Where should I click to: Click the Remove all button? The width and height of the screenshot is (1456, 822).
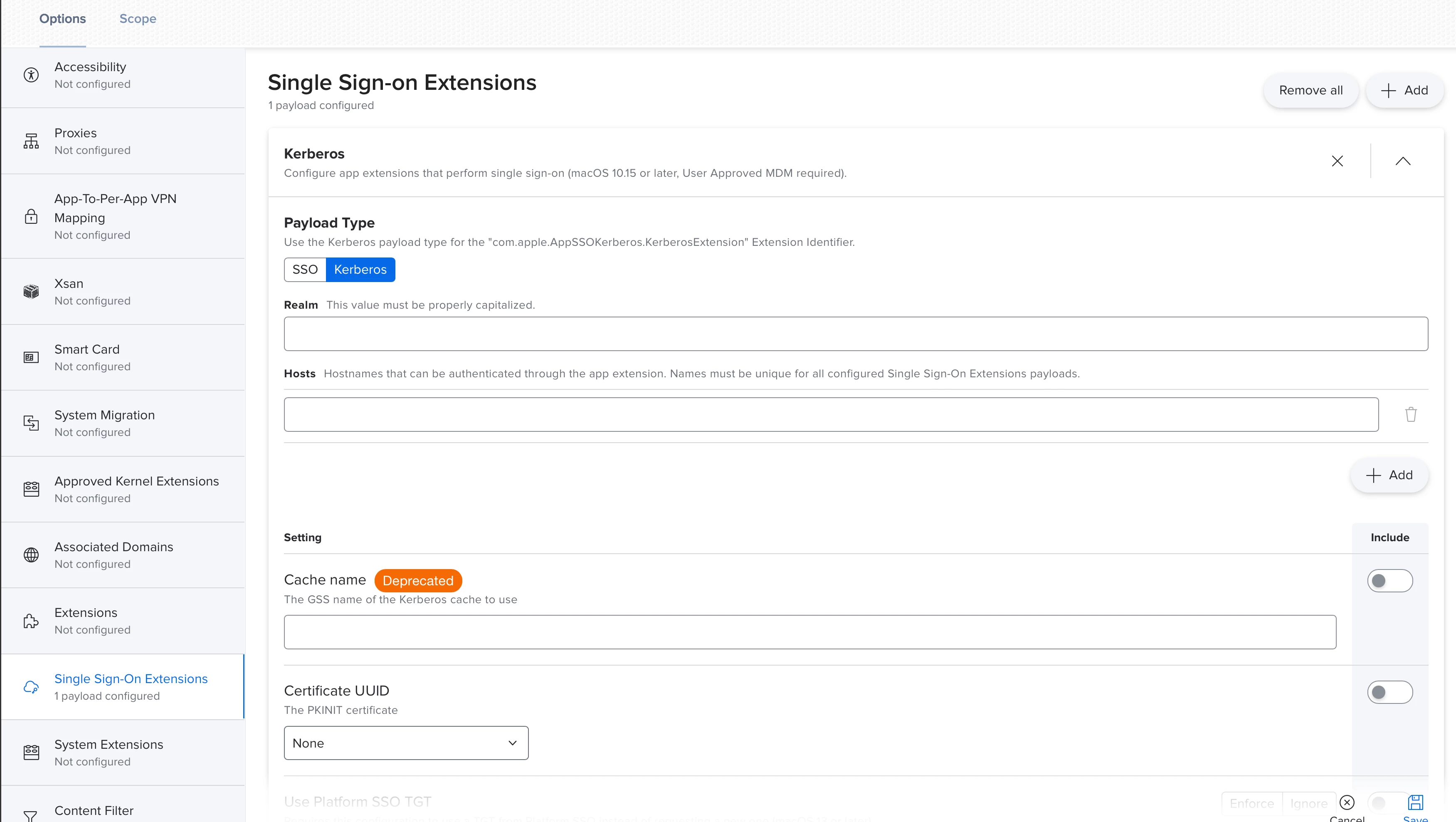pos(1310,90)
